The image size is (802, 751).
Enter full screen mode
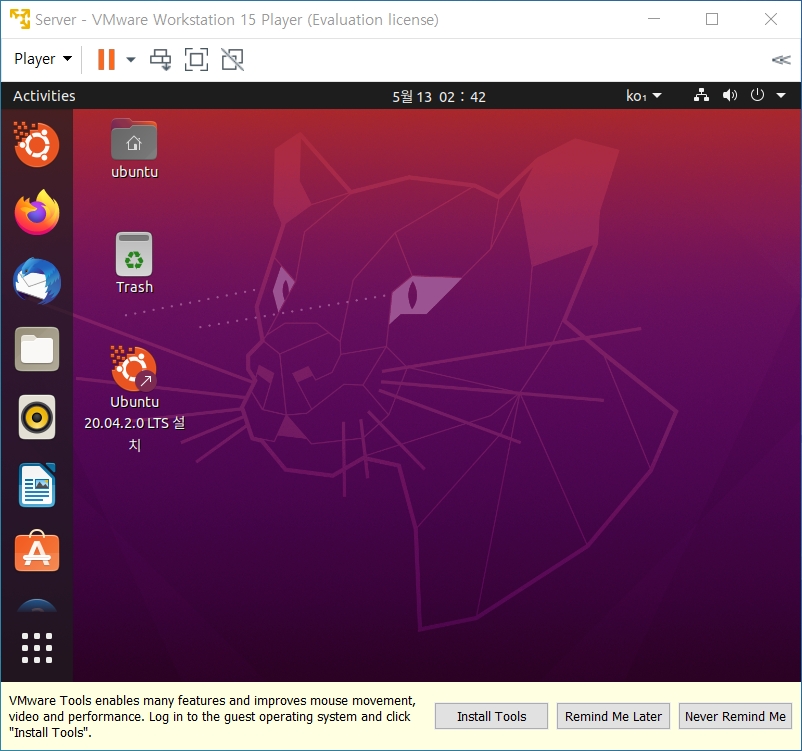pyautogui.click(x=196, y=59)
